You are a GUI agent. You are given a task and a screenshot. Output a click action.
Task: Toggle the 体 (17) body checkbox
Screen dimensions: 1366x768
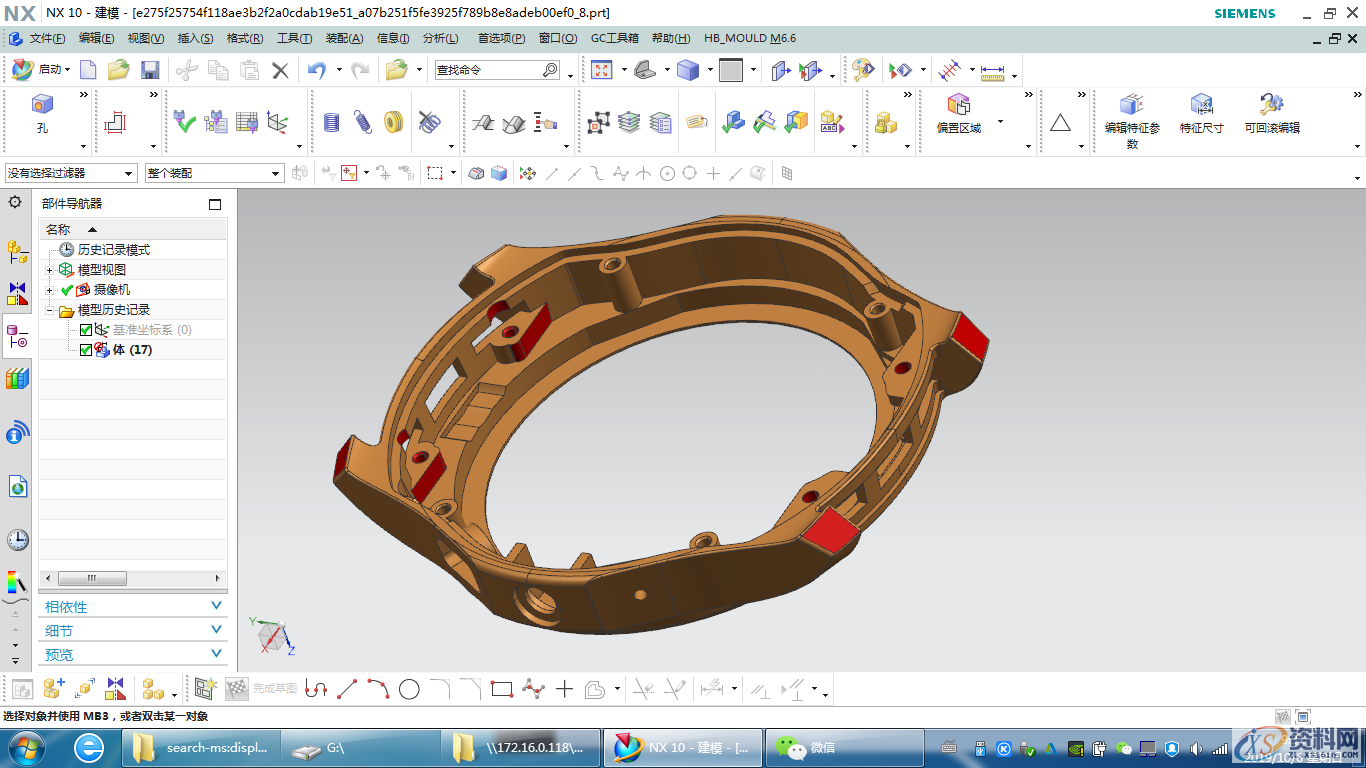86,350
